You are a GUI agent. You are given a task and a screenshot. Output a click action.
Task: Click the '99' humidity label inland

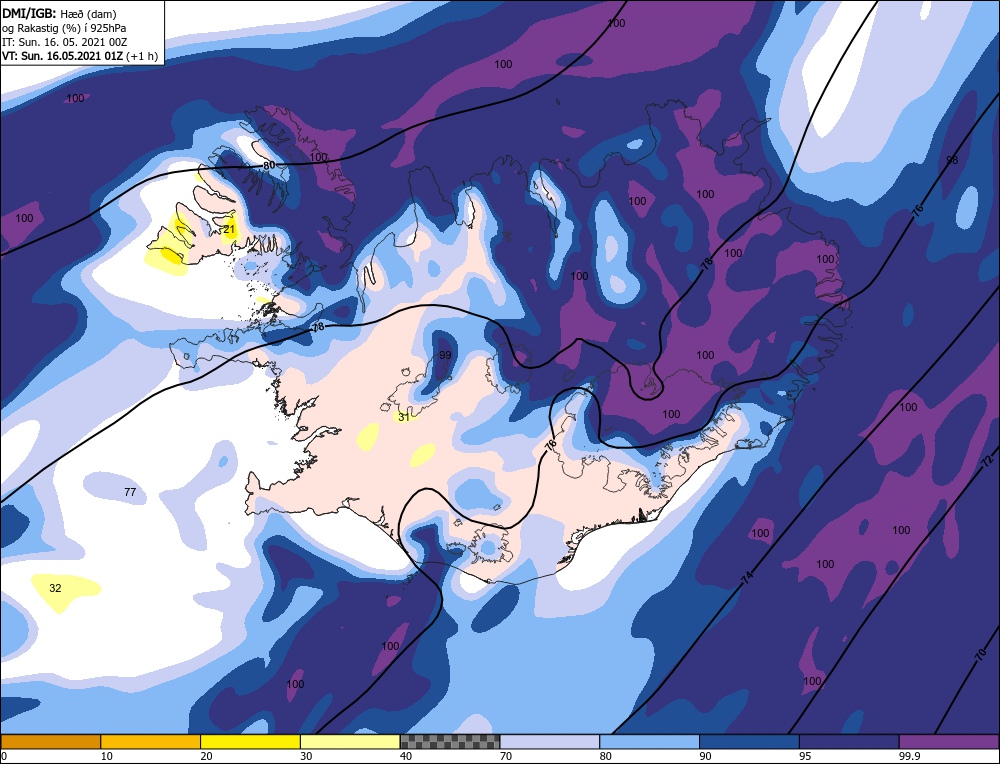pyautogui.click(x=445, y=355)
